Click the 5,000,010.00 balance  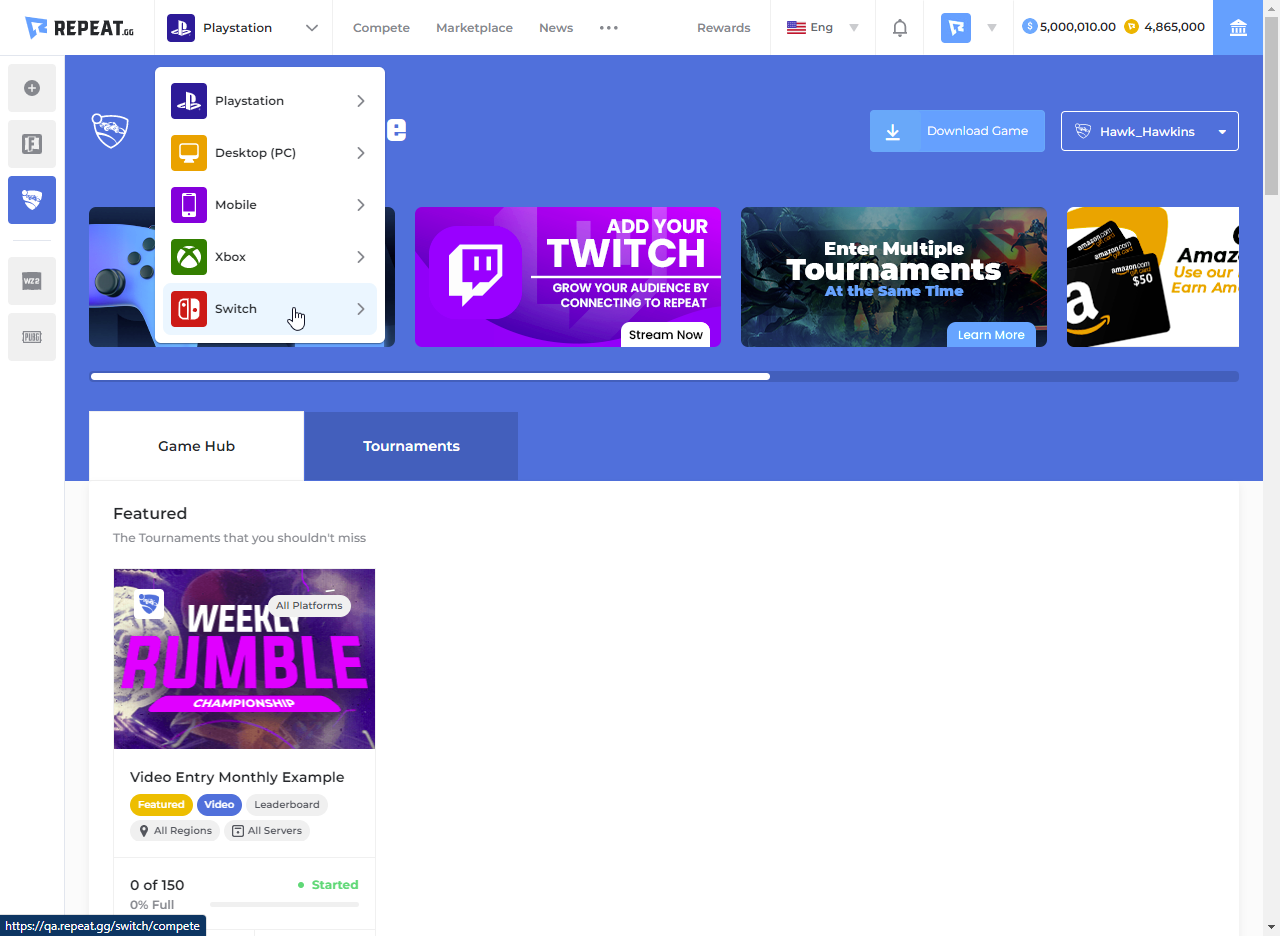1078,27
